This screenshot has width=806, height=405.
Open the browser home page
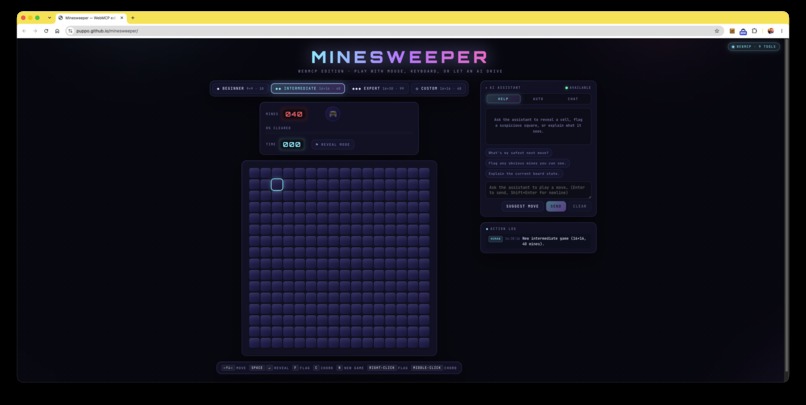pyautogui.click(x=57, y=31)
